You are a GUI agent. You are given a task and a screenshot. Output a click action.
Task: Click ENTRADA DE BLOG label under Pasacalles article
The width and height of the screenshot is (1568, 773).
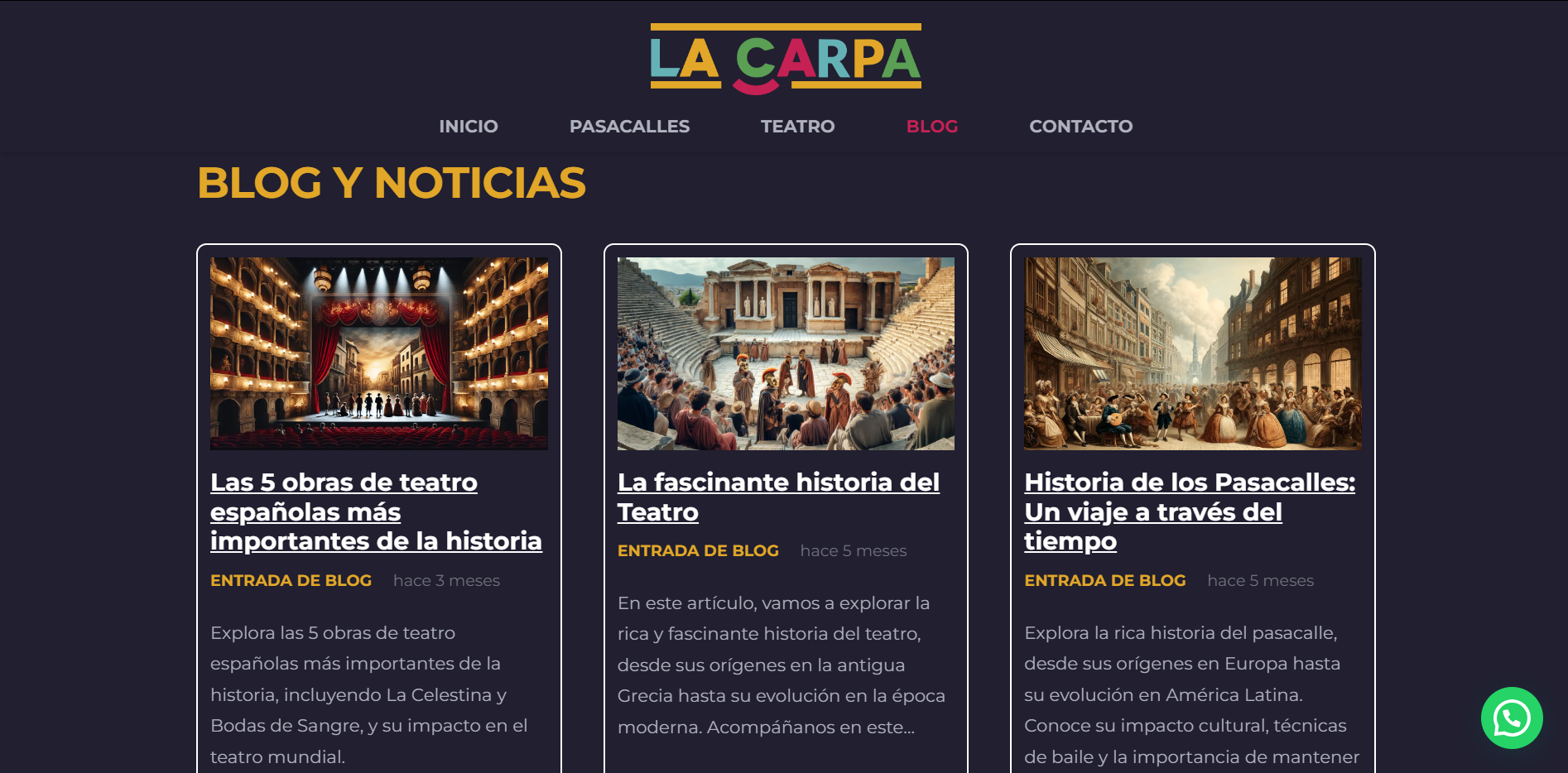point(1105,581)
